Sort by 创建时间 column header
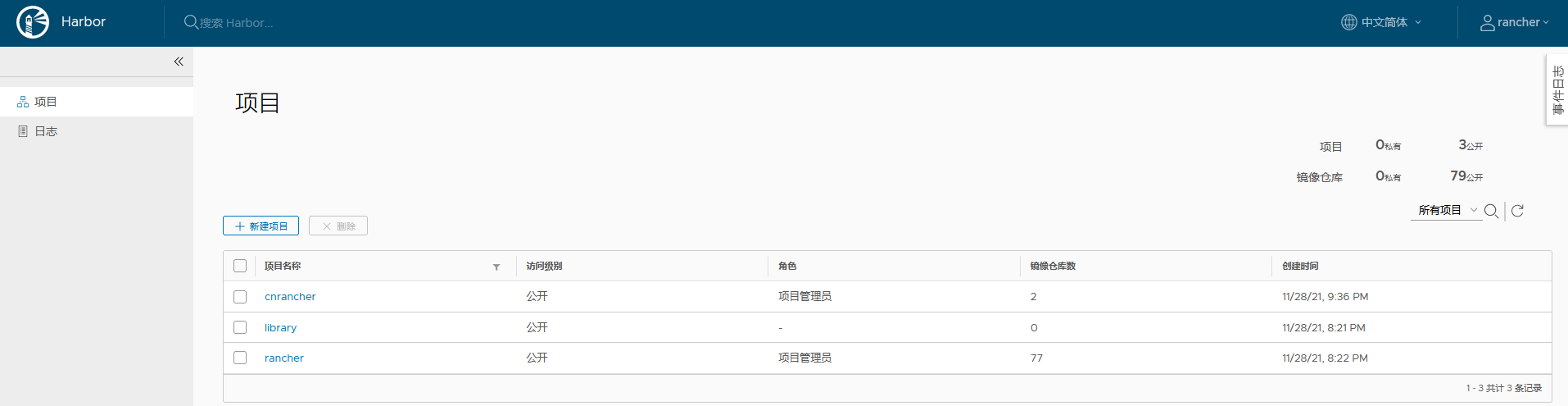 [1300, 266]
